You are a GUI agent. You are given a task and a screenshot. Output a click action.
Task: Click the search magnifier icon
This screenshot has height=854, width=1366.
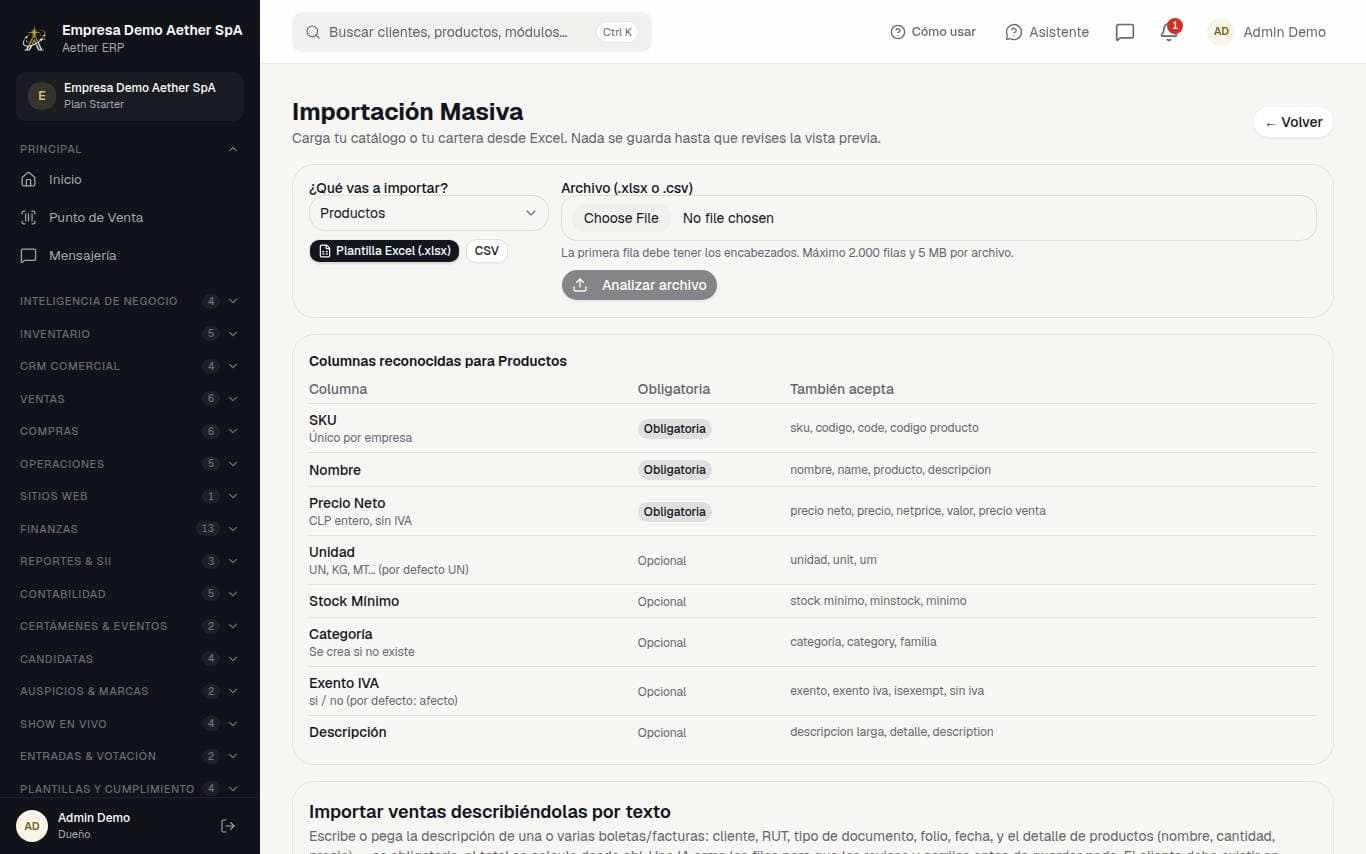point(313,32)
